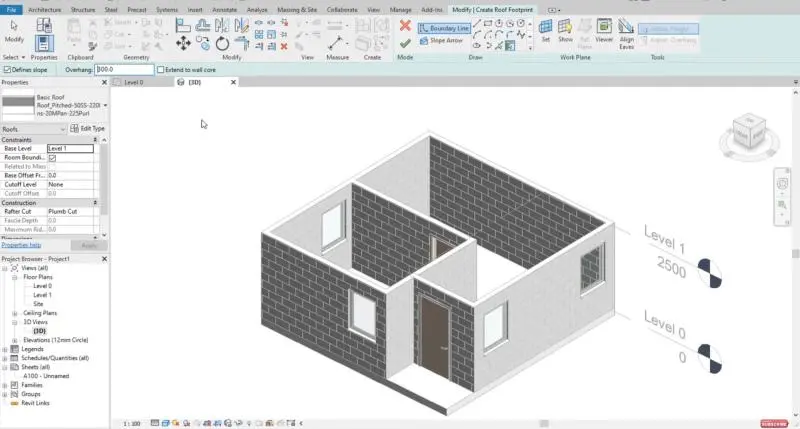Select the Align Eaves tool

click(x=626, y=30)
